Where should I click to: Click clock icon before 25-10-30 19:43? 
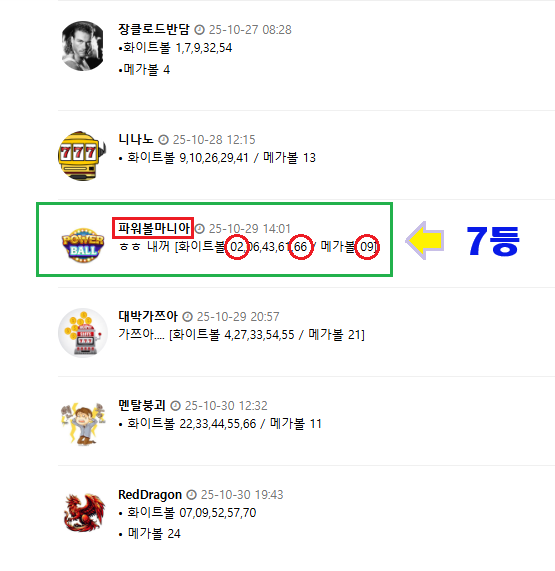point(192,495)
